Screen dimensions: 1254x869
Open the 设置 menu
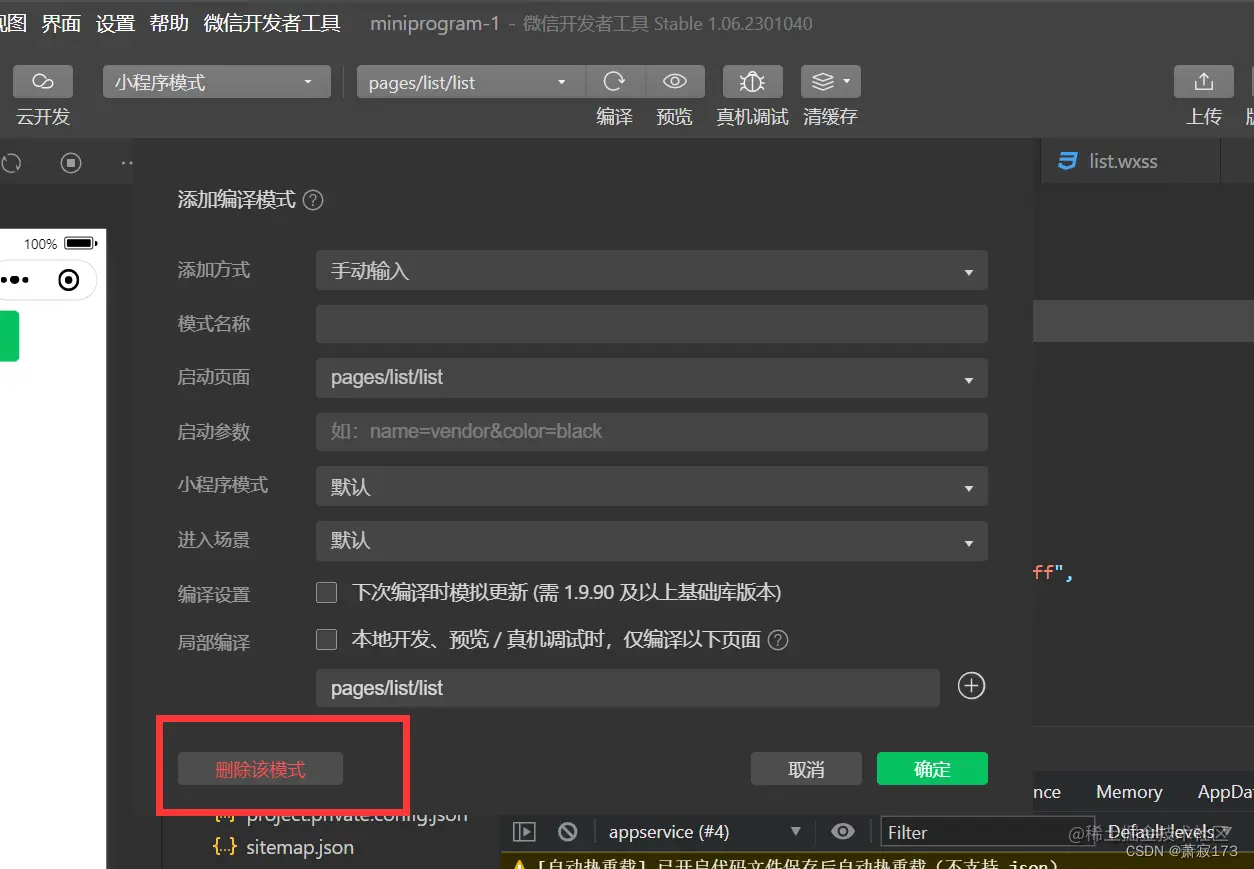click(115, 23)
